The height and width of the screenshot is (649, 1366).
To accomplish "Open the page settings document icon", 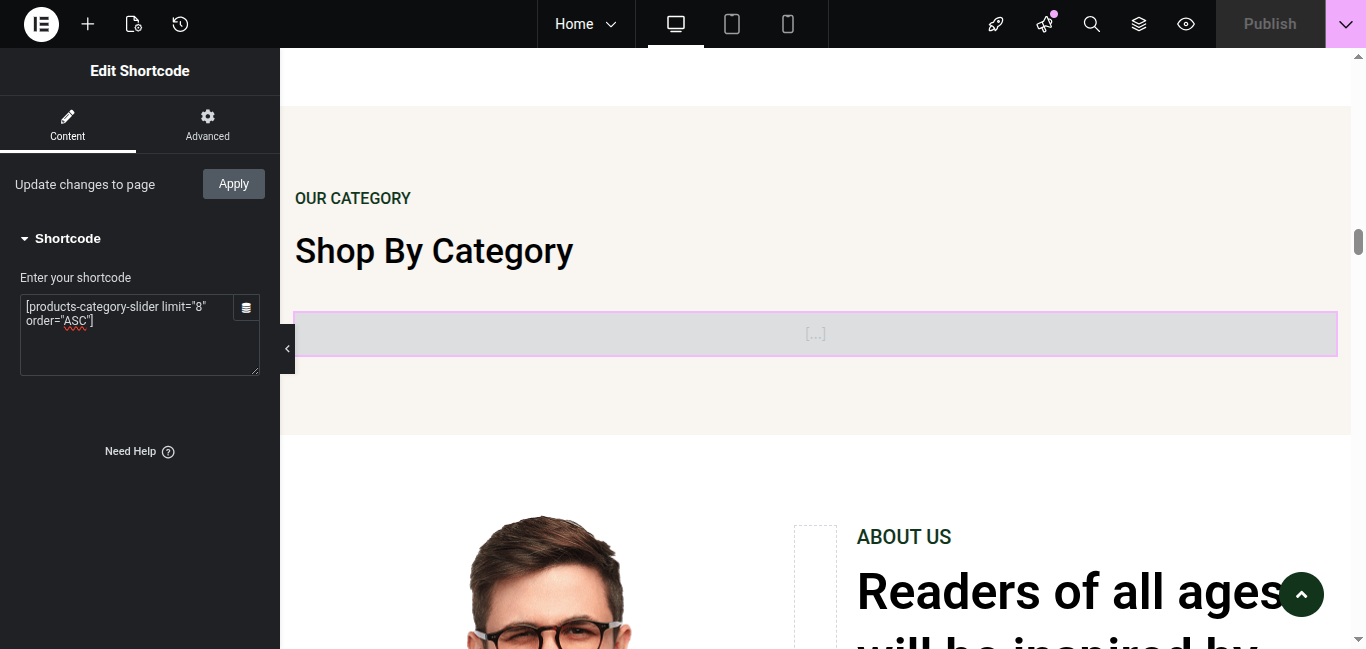I will [134, 24].
